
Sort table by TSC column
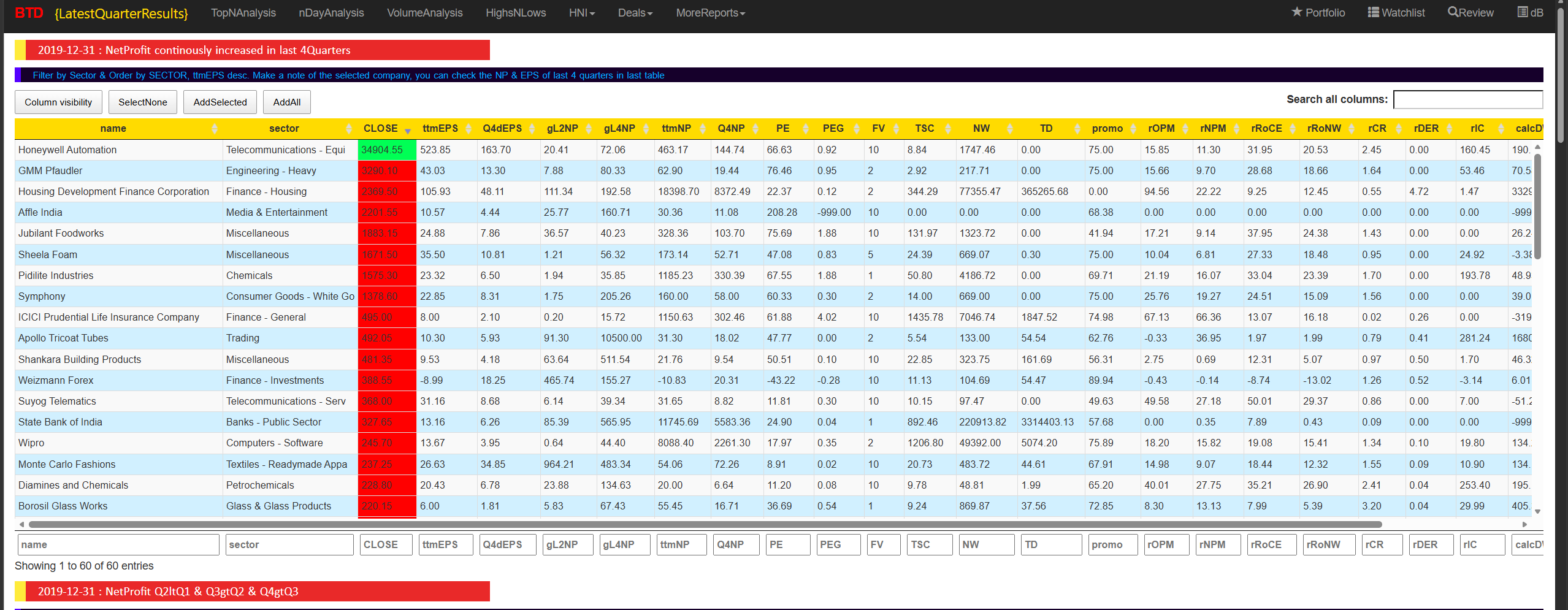tap(930, 129)
